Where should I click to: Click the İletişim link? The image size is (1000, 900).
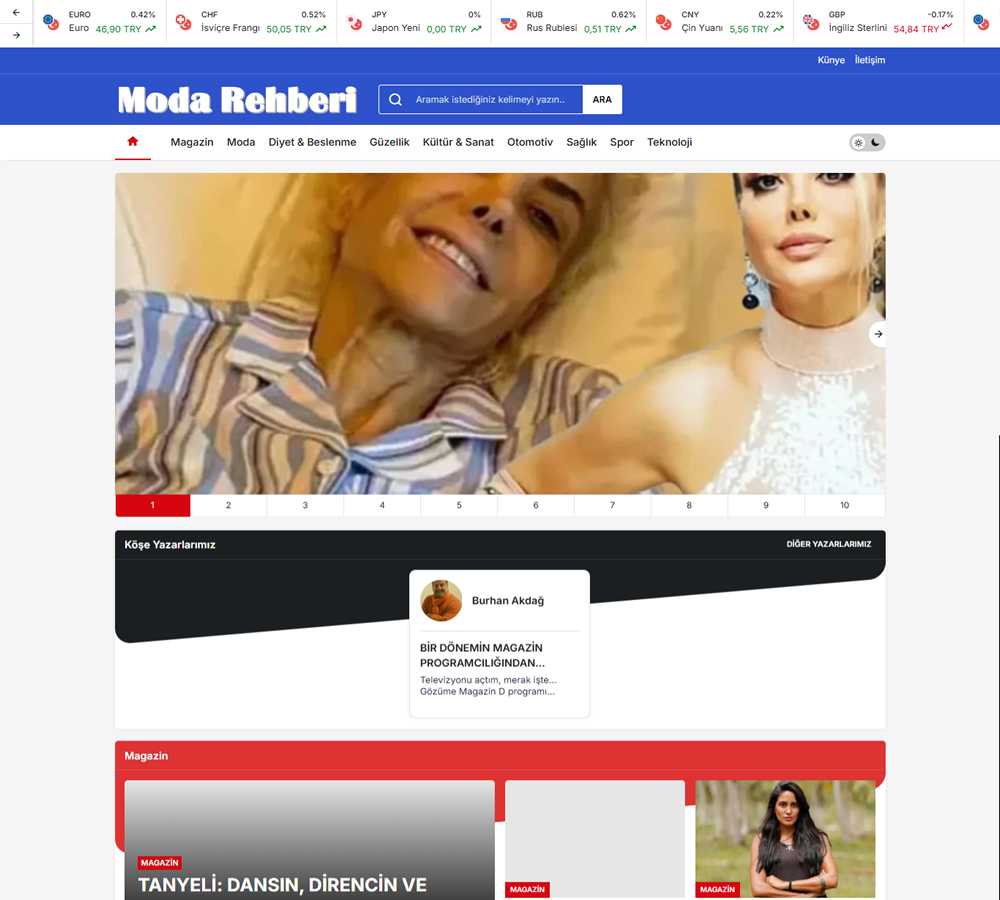870,60
